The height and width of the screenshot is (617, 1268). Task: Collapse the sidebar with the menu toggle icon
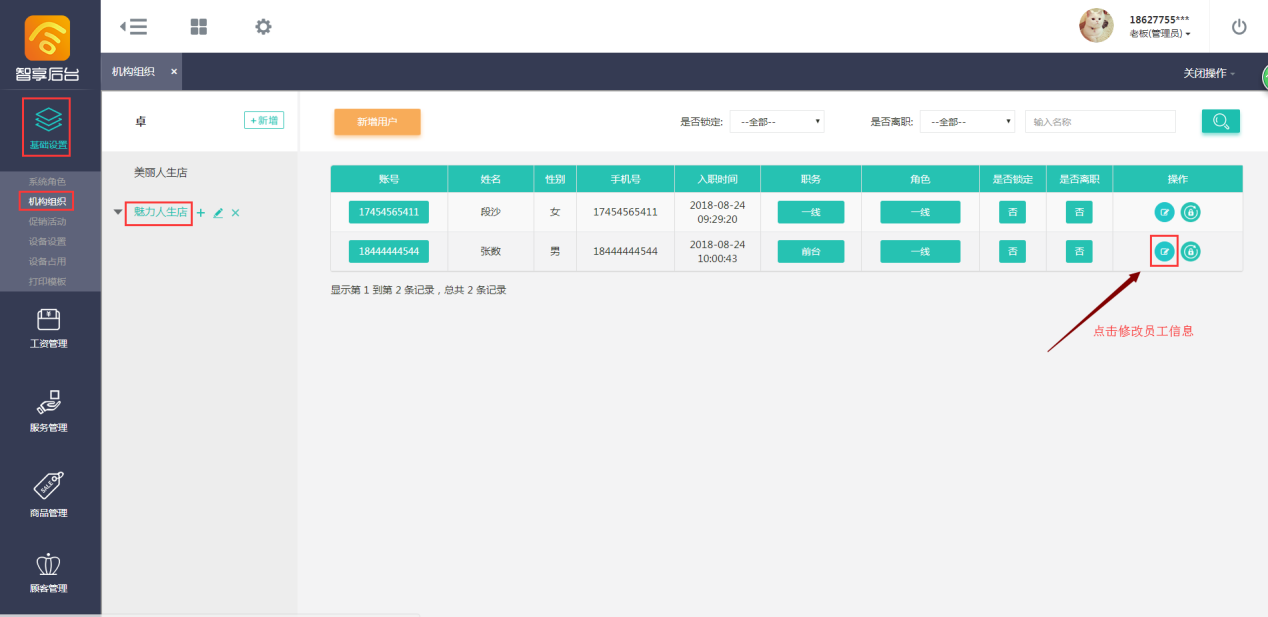(133, 27)
